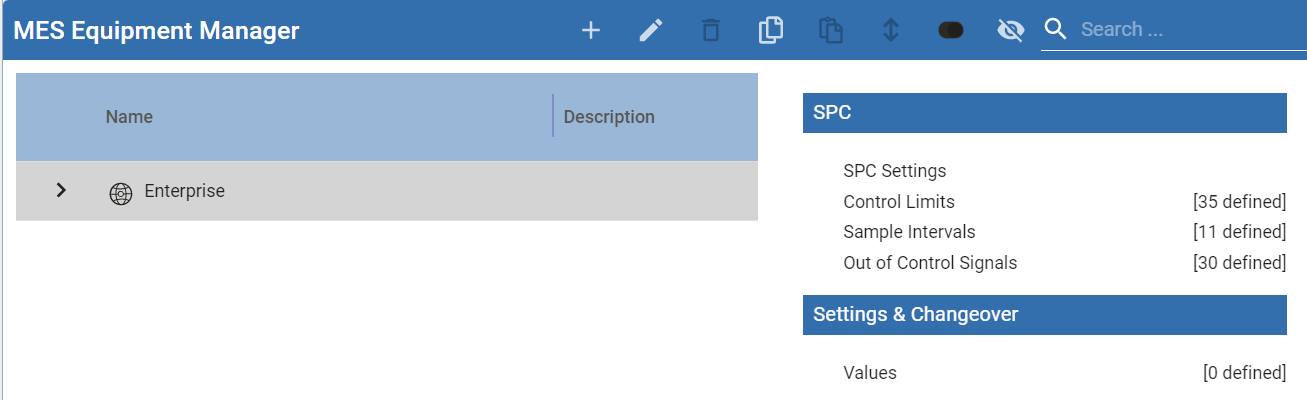
Task: Click the Description column header
Action: coord(609,117)
